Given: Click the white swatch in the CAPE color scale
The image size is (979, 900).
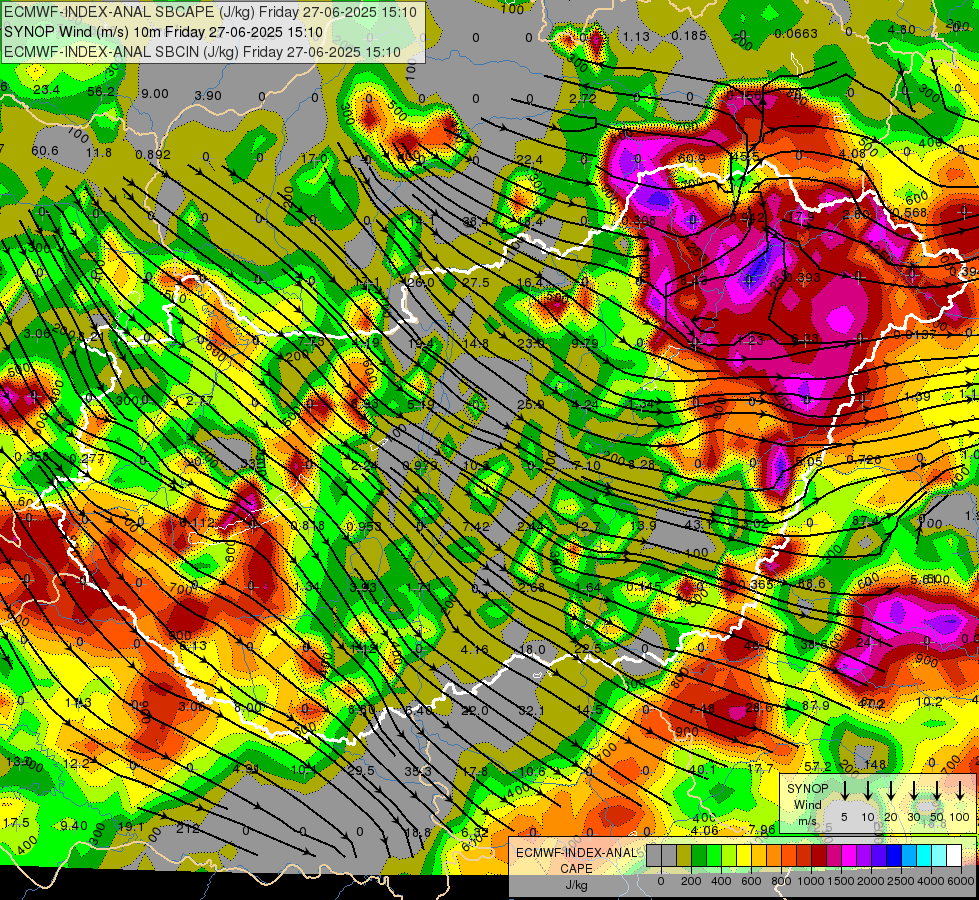Looking at the screenshot, I should (954, 855).
